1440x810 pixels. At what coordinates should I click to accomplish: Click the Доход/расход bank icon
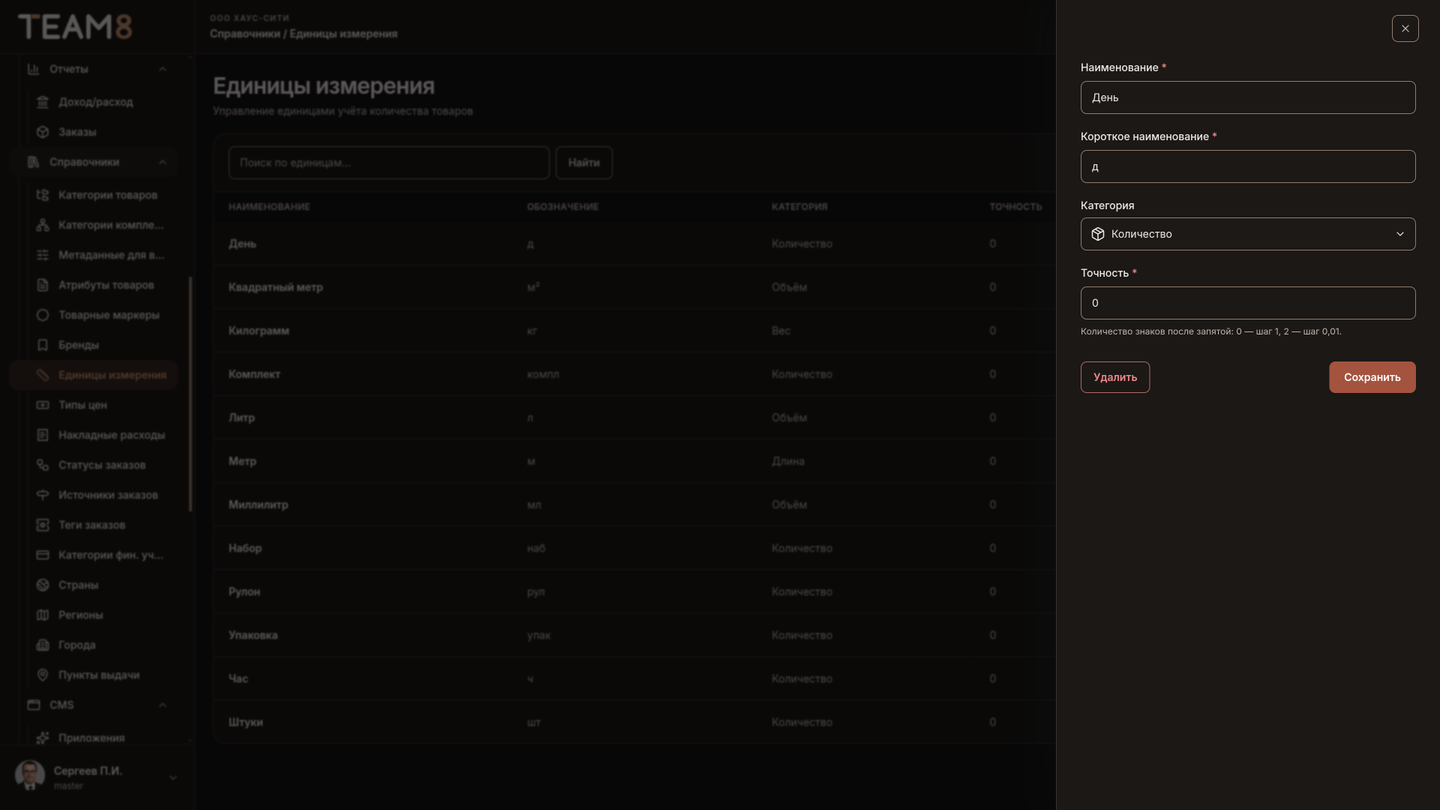pyautogui.click(x=42, y=102)
